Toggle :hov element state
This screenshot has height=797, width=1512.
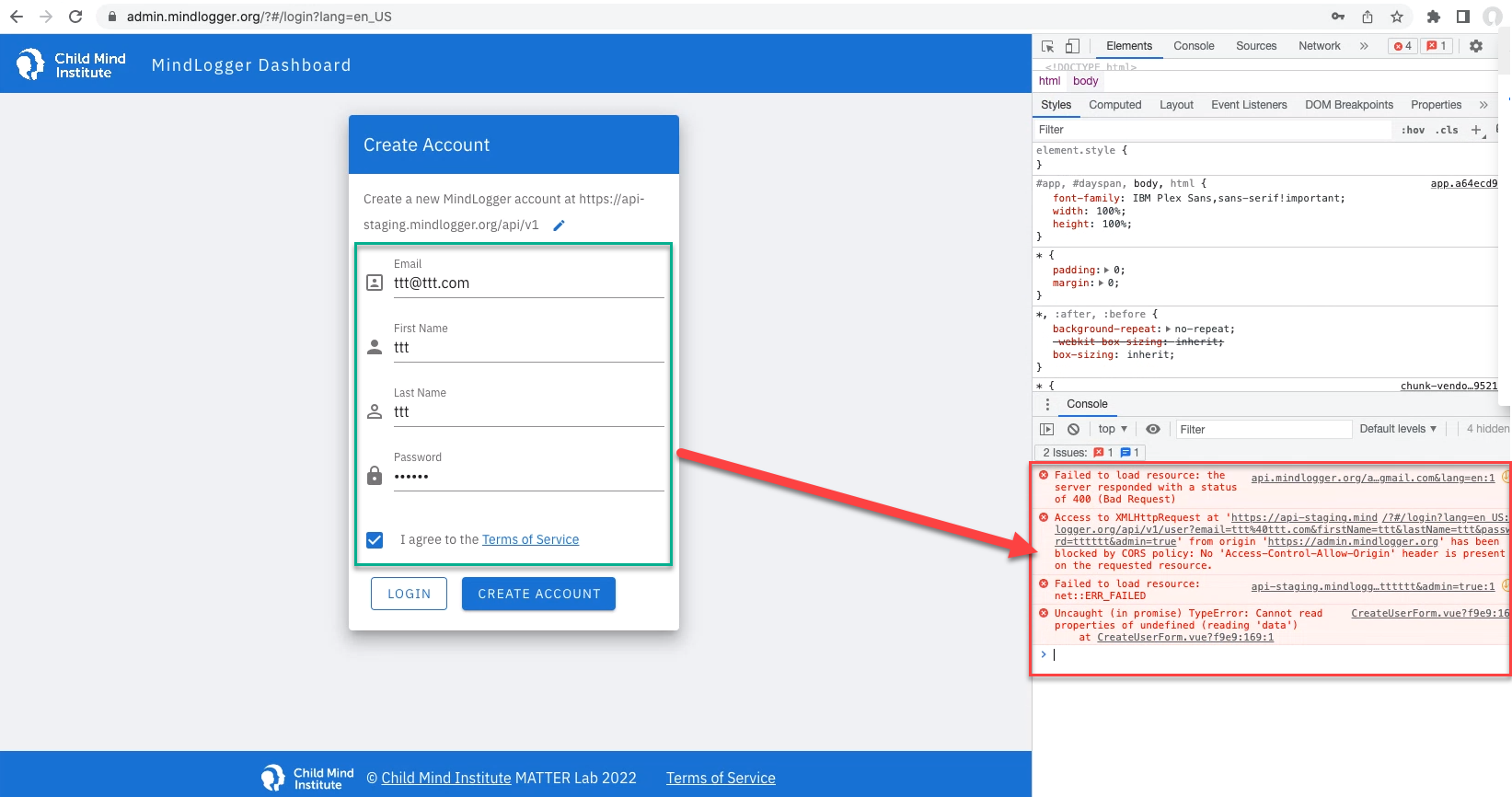tap(1413, 130)
